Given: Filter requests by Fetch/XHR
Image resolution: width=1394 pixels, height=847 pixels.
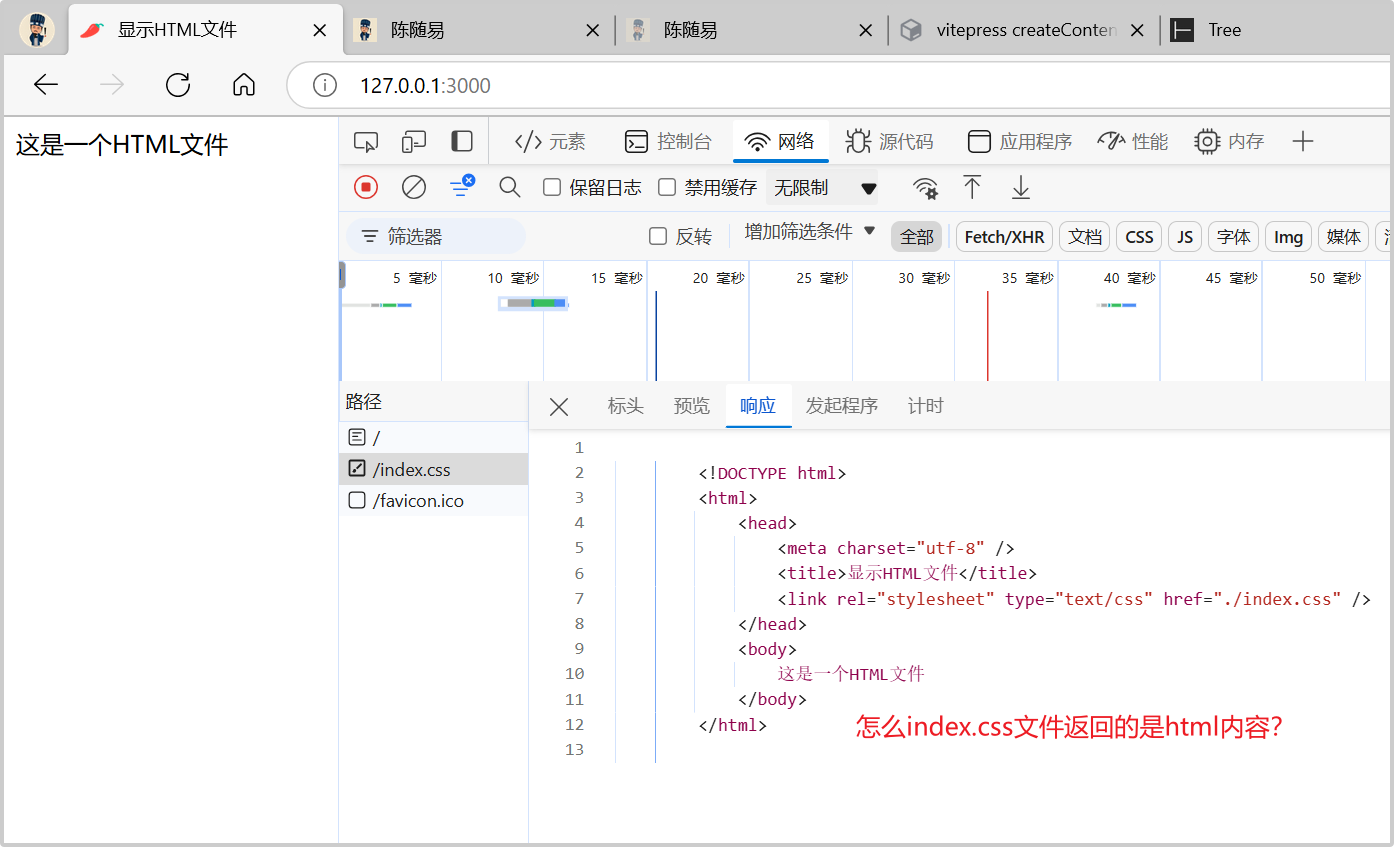Looking at the screenshot, I should [1004, 237].
